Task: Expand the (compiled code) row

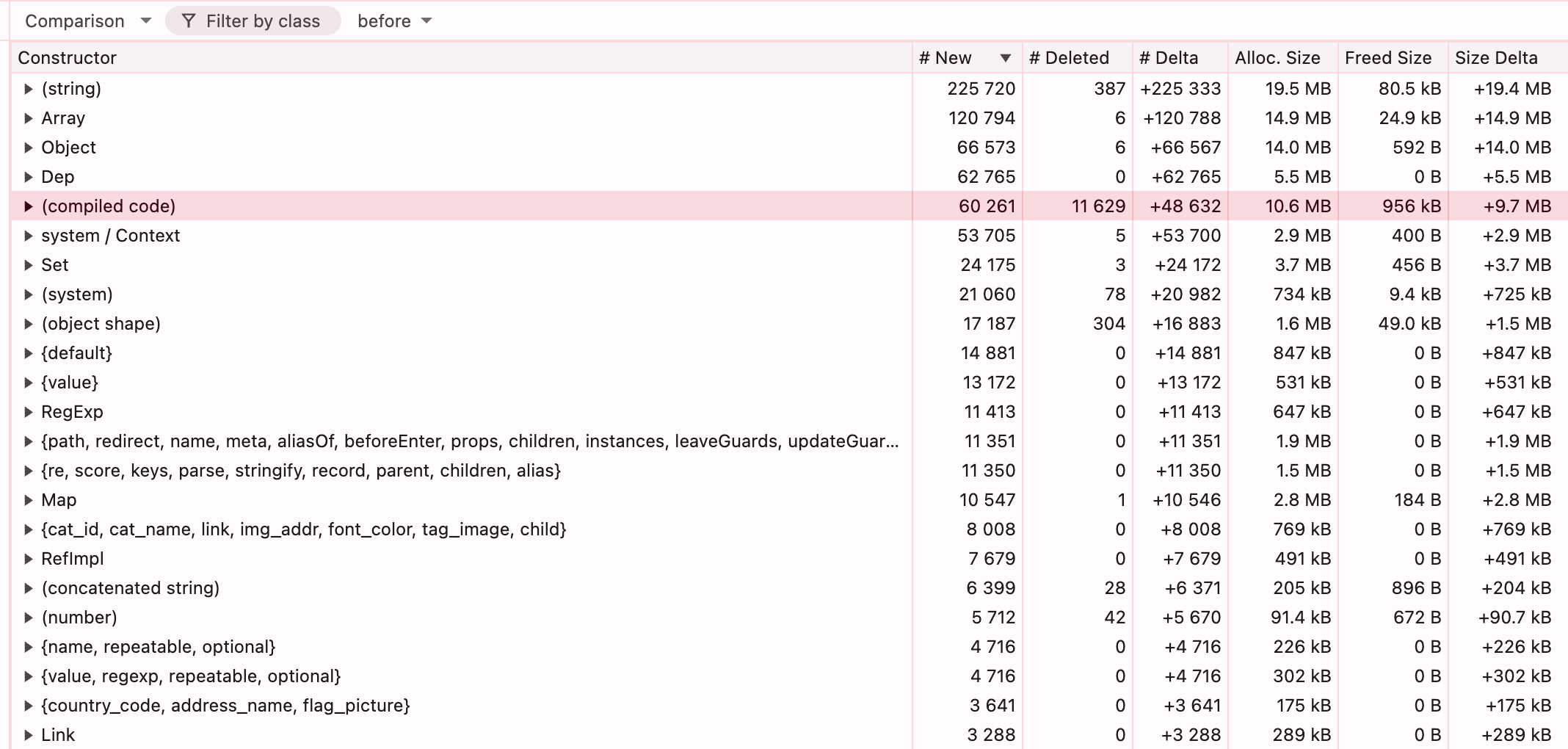Action: coord(28,206)
